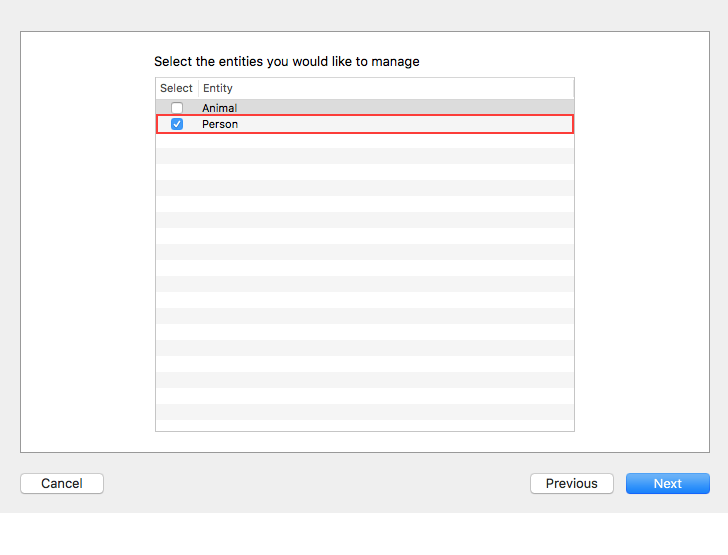Proceed with the Next button

point(667,483)
